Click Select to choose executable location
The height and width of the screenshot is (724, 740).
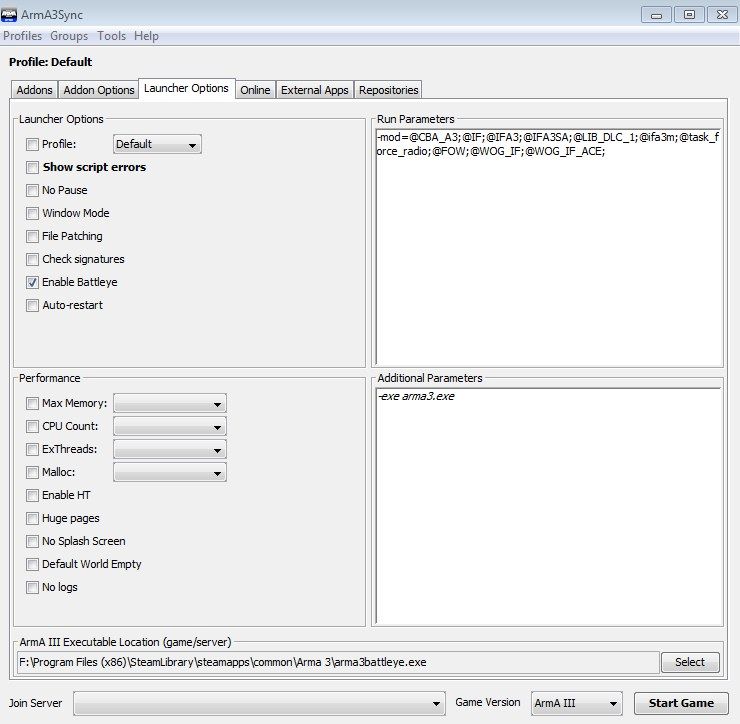690,663
